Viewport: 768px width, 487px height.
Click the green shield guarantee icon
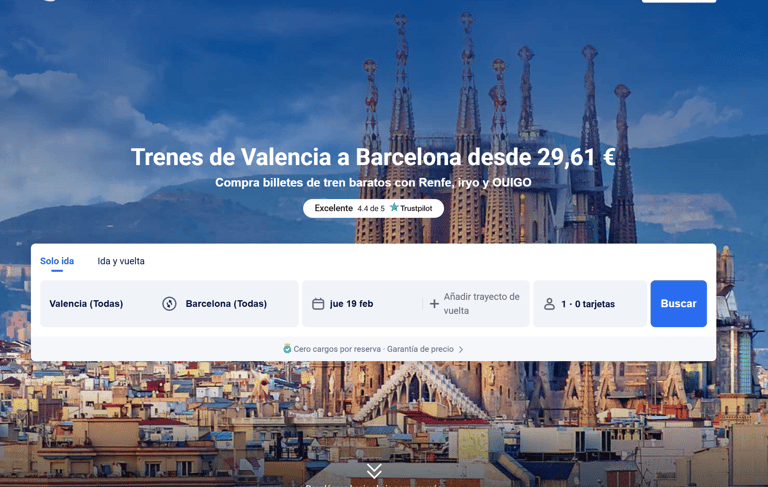287,349
